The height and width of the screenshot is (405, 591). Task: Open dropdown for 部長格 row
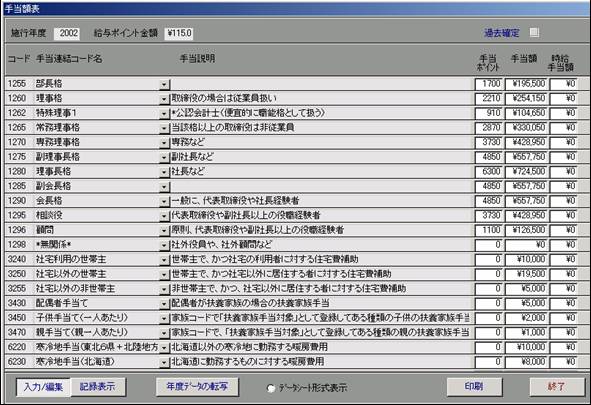(164, 84)
